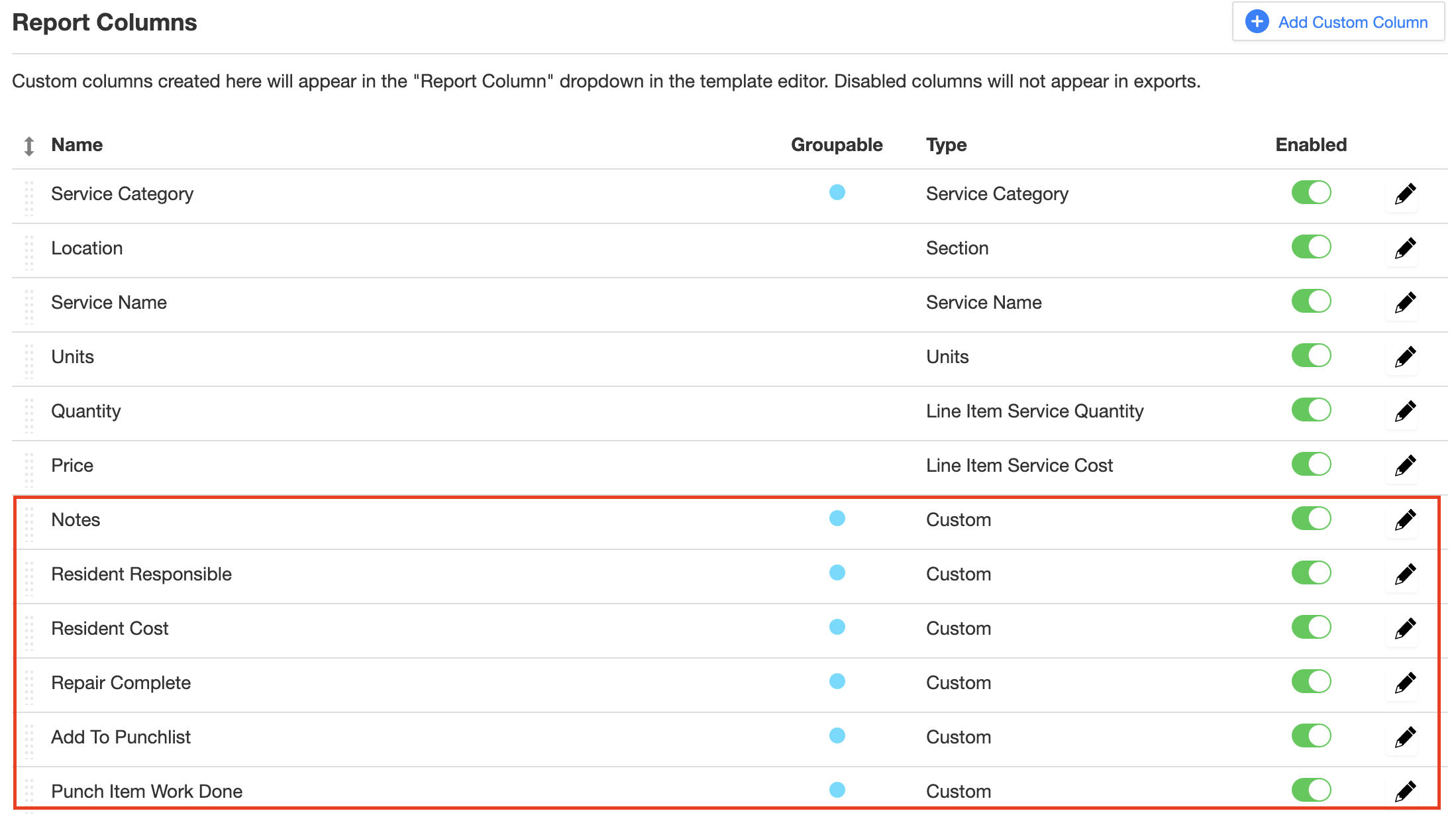Grab the drag handle of Units row
The image size is (1456, 815).
click(29, 361)
